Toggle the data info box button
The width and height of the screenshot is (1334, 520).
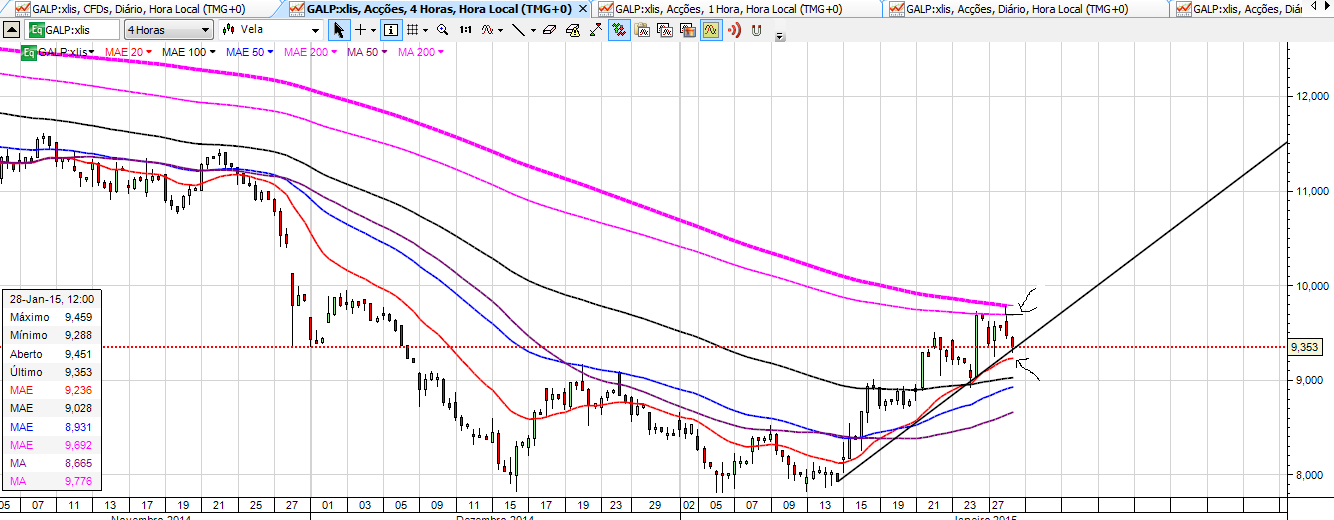coord(391,30)
